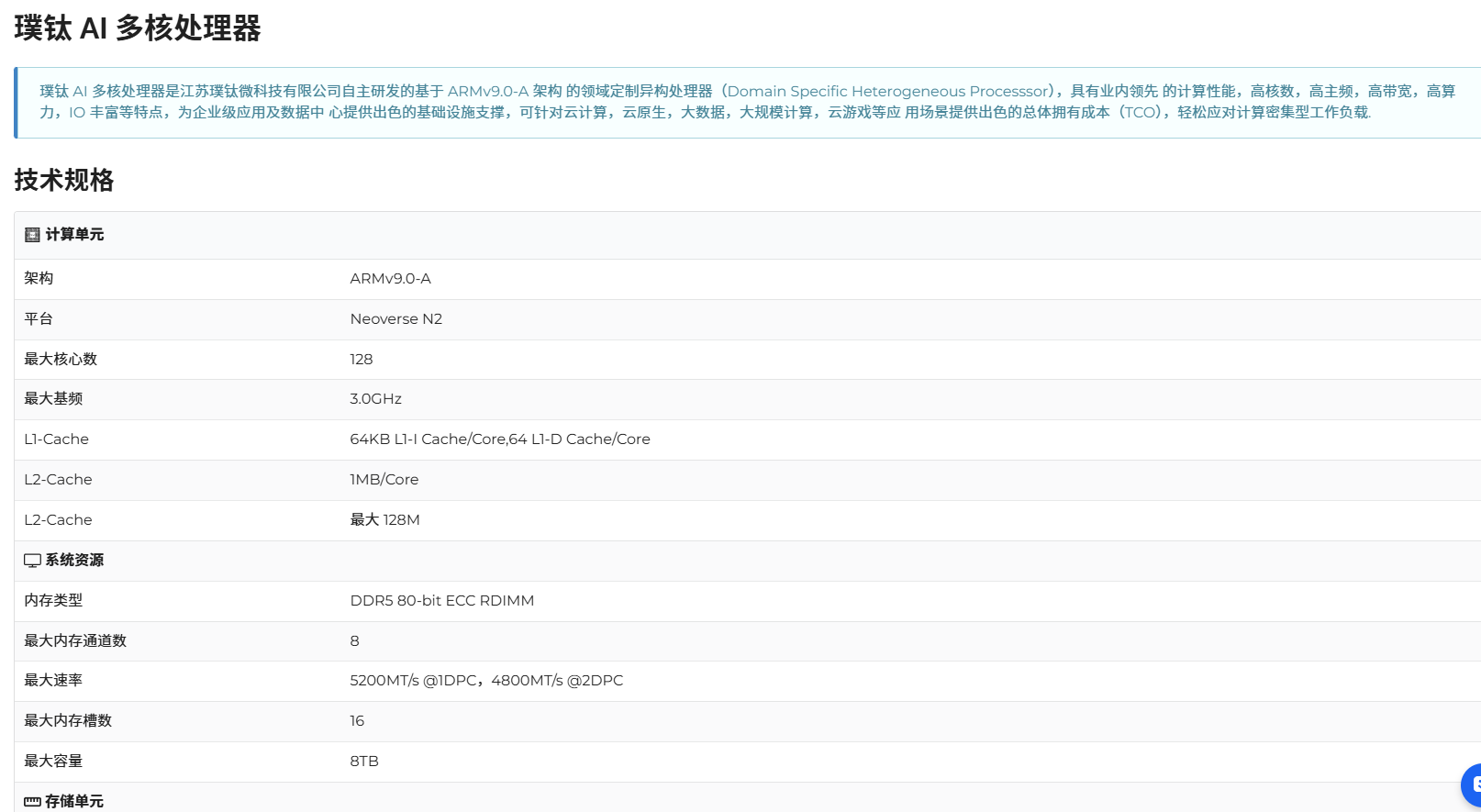Click the 最大容量 row label

[53, 762]
